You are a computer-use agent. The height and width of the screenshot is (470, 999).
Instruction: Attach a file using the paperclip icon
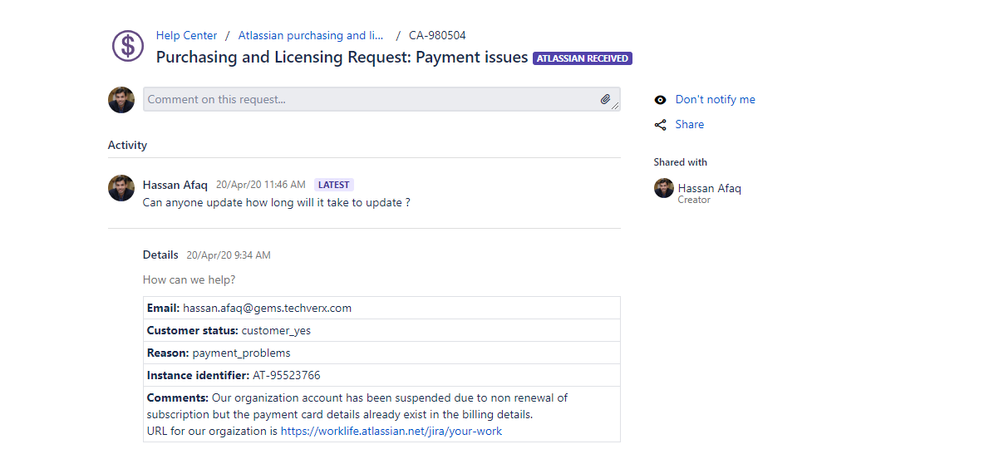[x=605, y=99]
